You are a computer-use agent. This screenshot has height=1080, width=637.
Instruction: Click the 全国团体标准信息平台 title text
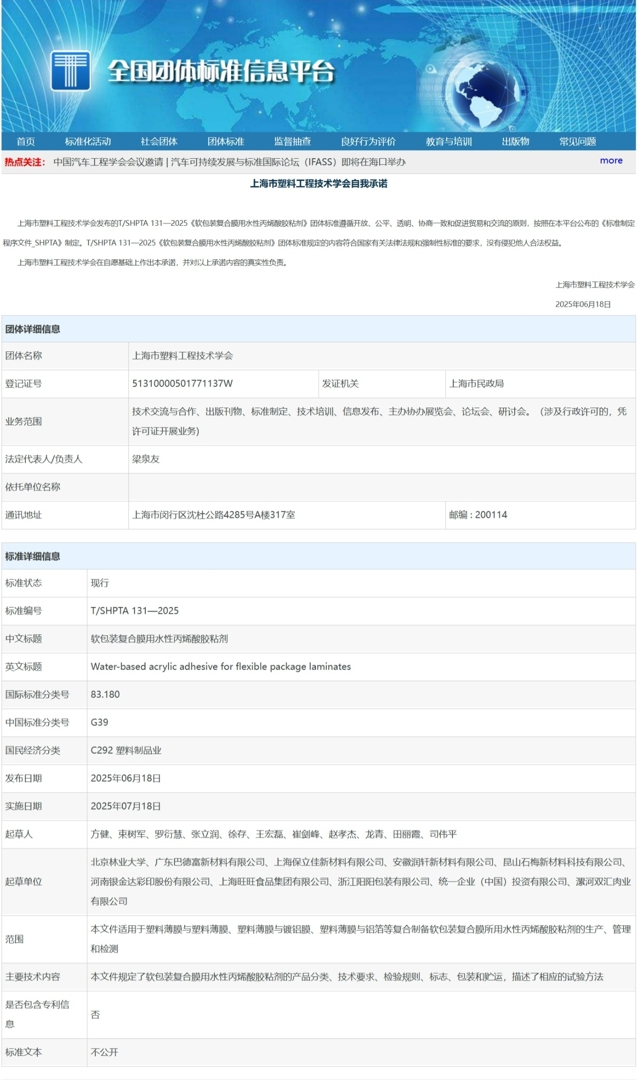(221, 72)
